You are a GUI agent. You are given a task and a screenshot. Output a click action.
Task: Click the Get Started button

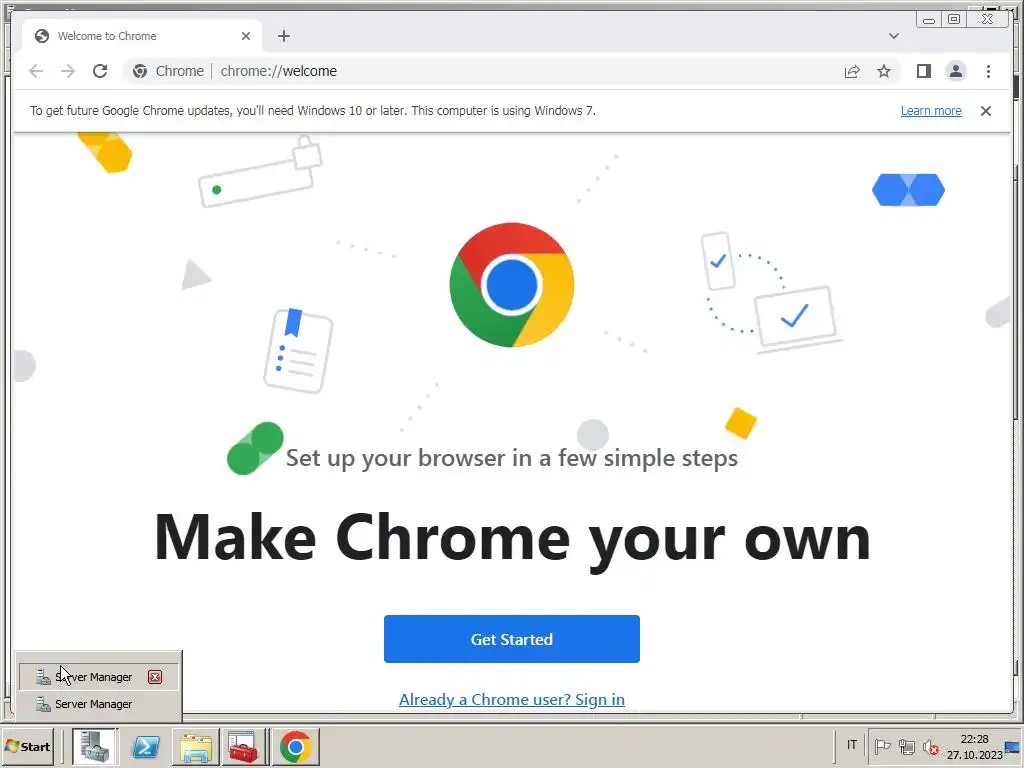[x=511, y=639]
